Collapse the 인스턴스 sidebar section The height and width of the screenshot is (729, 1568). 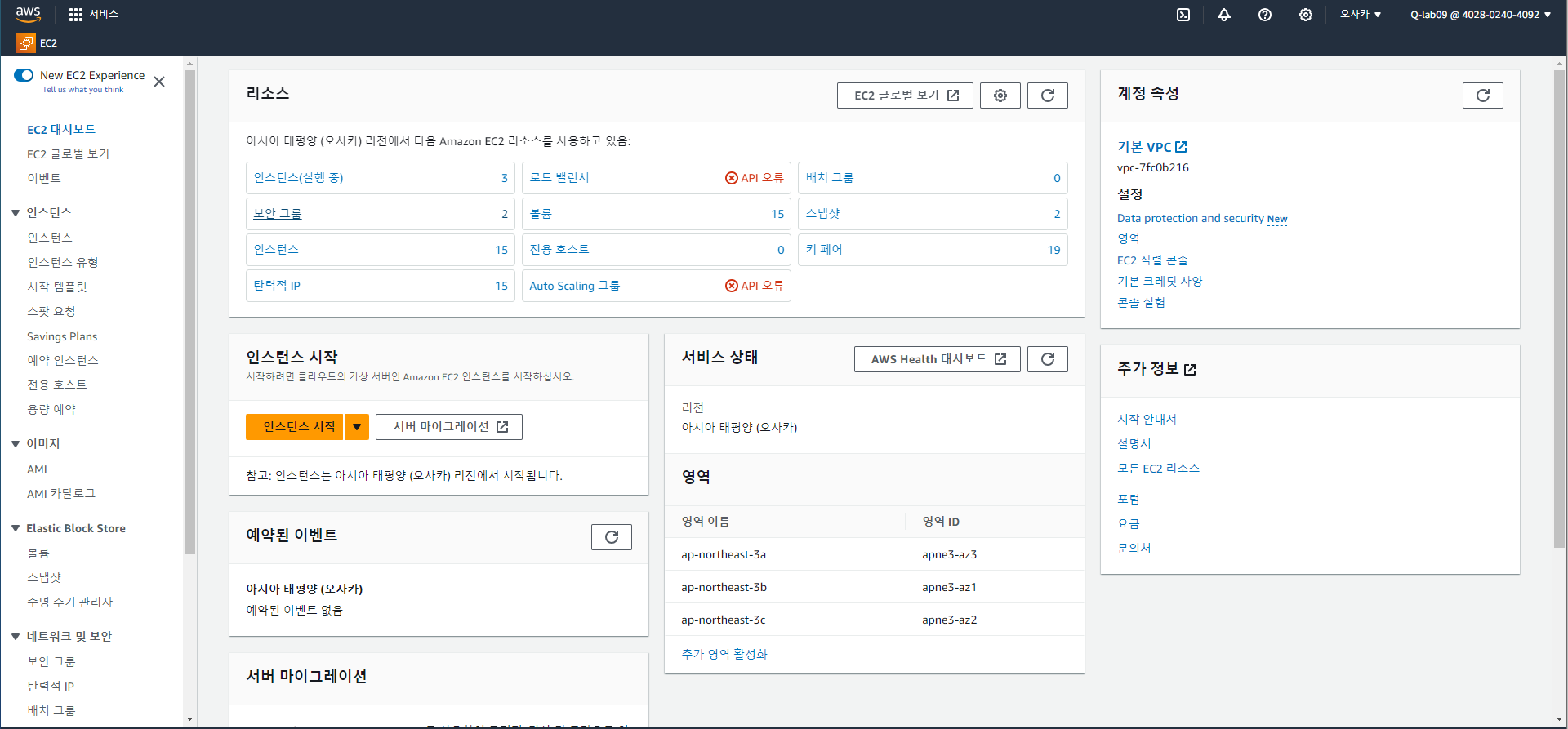[x=15, y=213]
